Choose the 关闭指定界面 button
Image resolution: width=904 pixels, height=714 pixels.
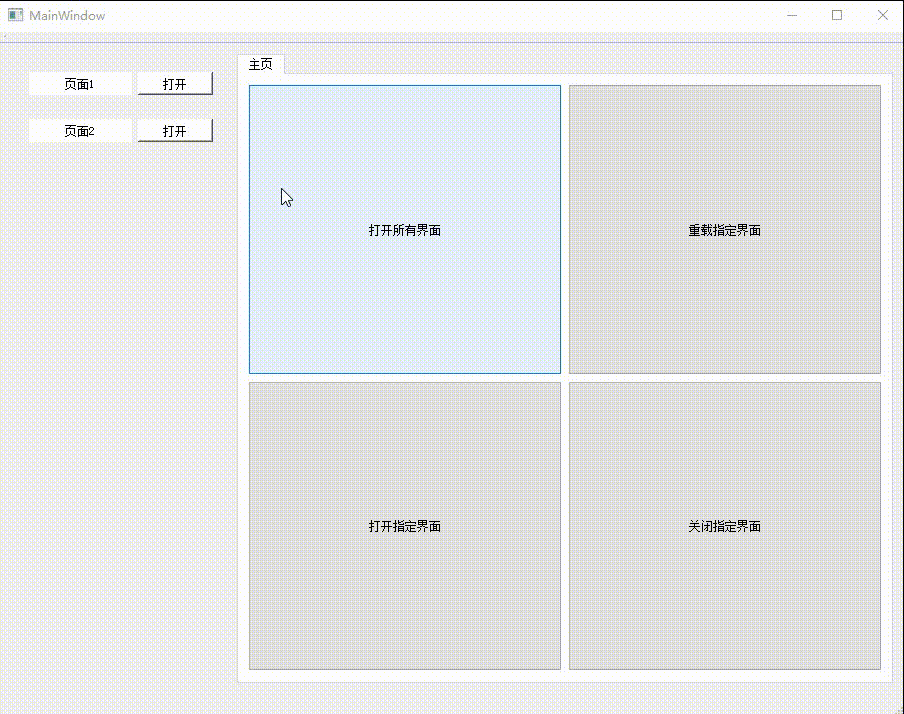coord(725,526)
